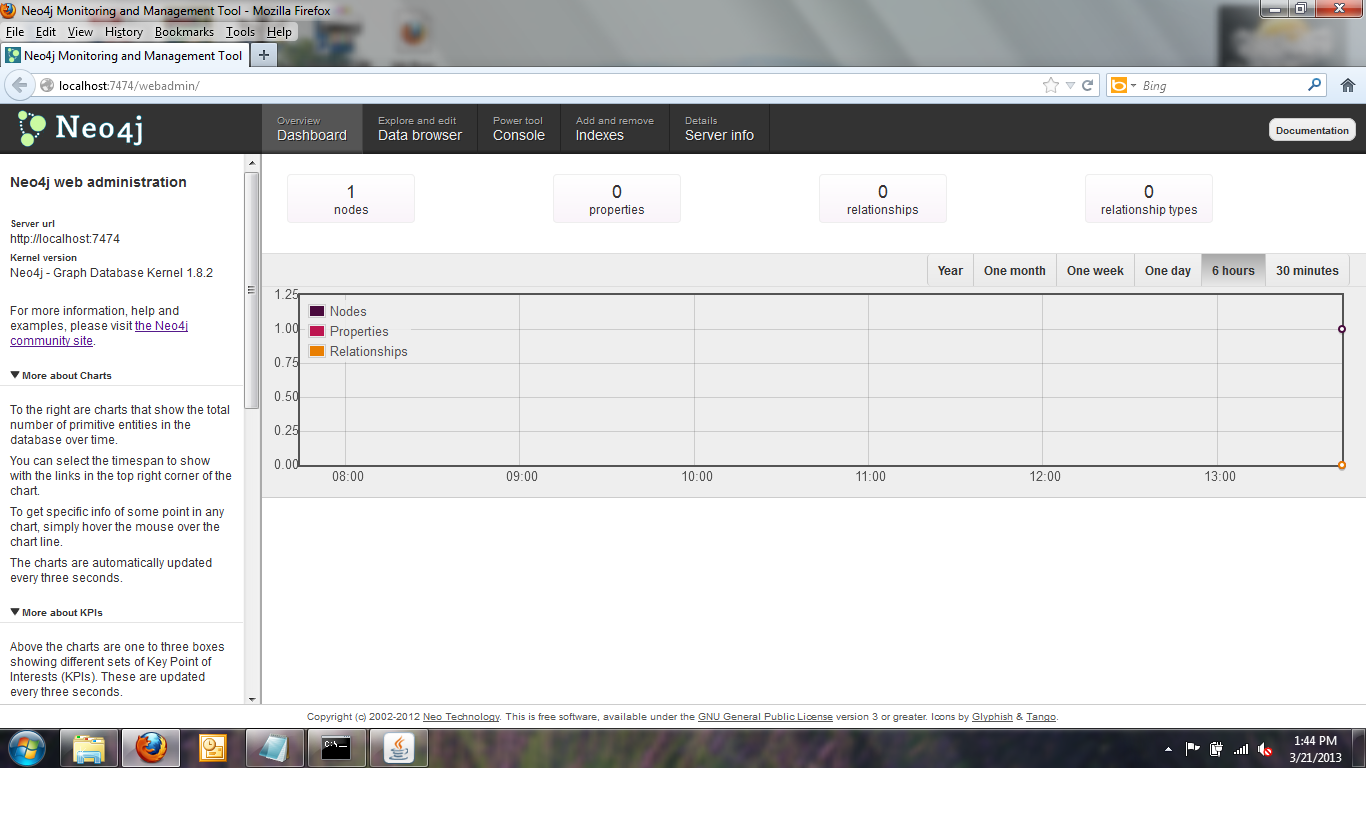1366x840 pixels.
Task: Open the Console power tool tab
Action: tap(519, 128)
